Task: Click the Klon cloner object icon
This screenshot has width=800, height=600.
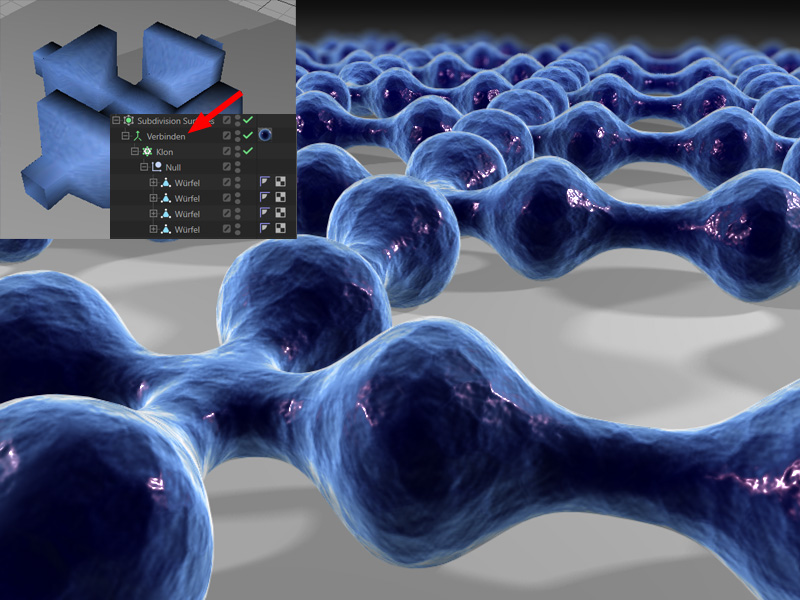Action: point(147,152)
